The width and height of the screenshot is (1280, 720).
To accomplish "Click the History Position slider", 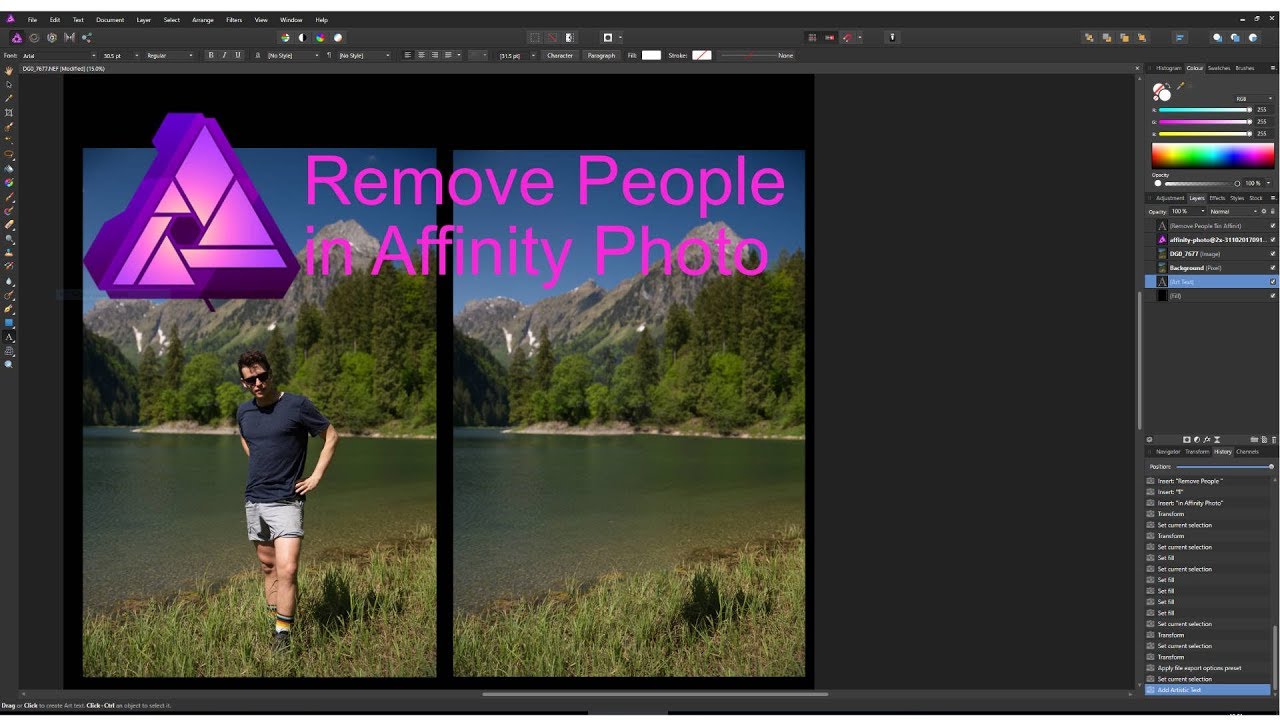I will tap(1225, 467).
